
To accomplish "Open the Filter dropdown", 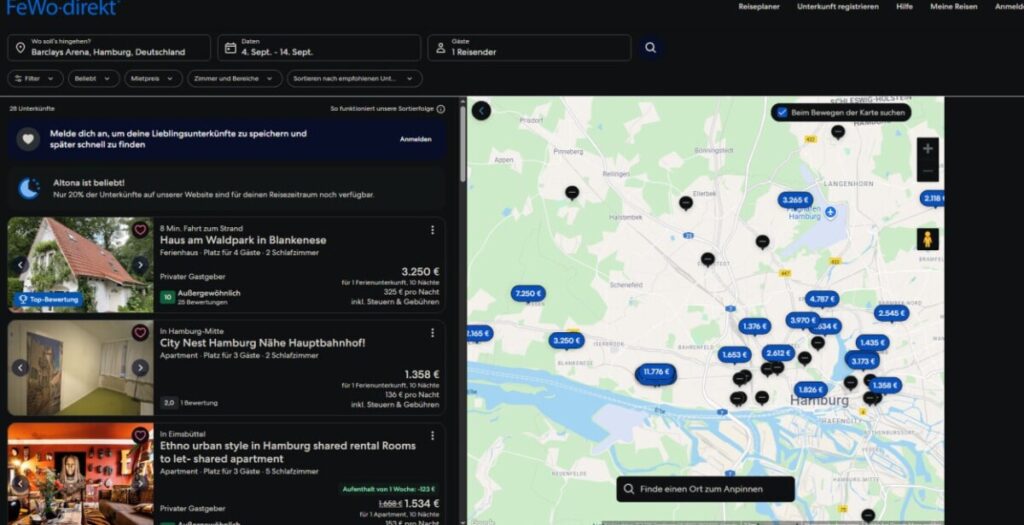I will pos(35,78).
